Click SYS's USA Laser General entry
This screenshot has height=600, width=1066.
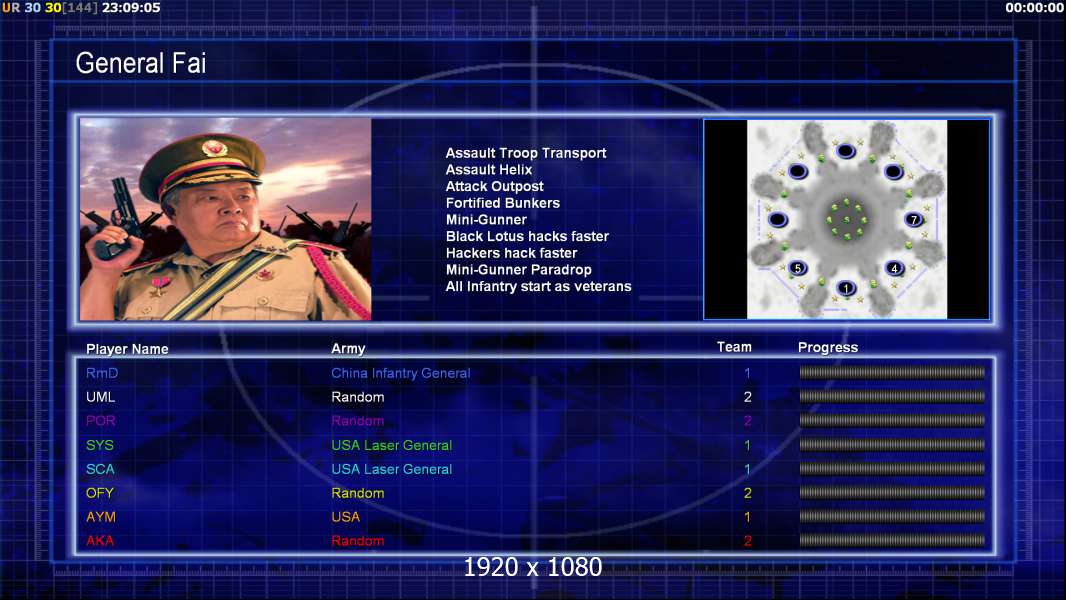392,445
